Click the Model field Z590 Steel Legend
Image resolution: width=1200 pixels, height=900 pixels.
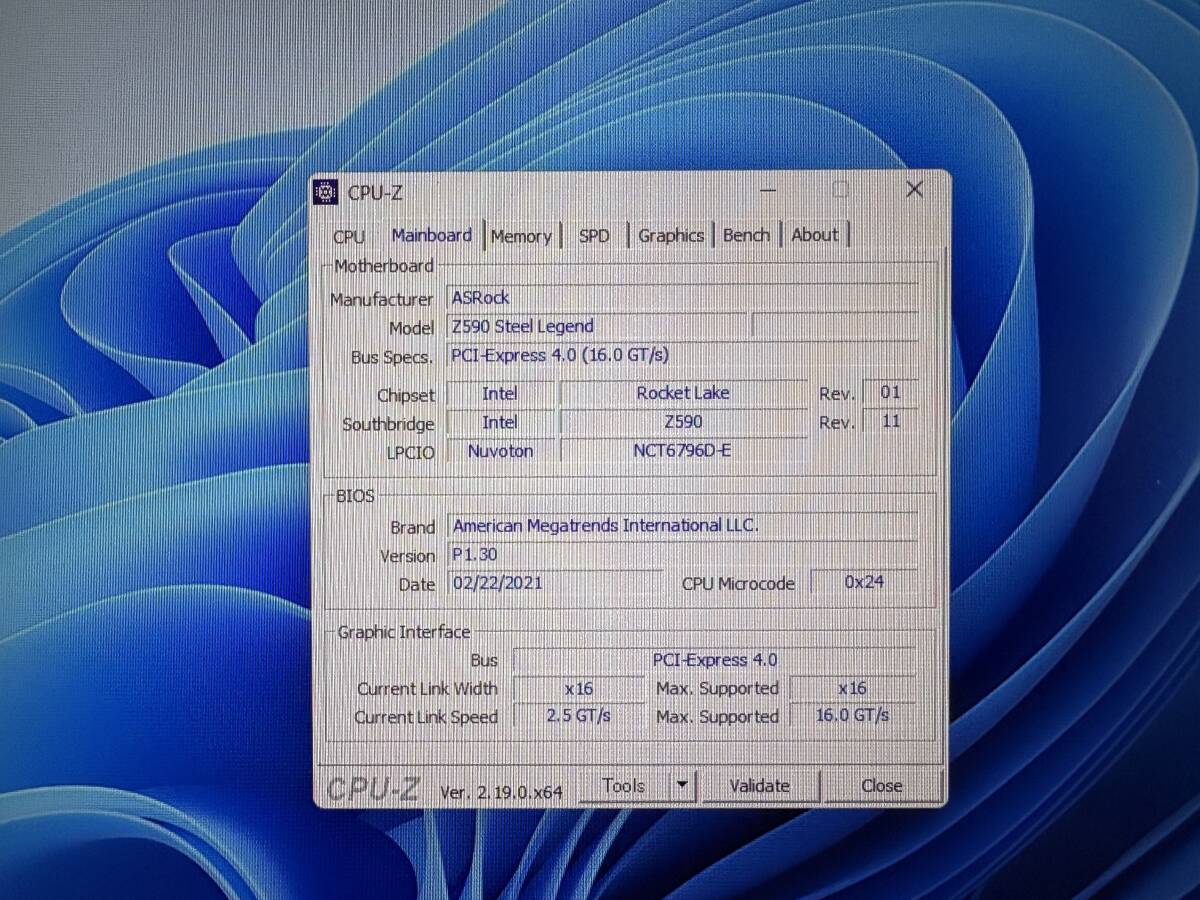point(595,327)
